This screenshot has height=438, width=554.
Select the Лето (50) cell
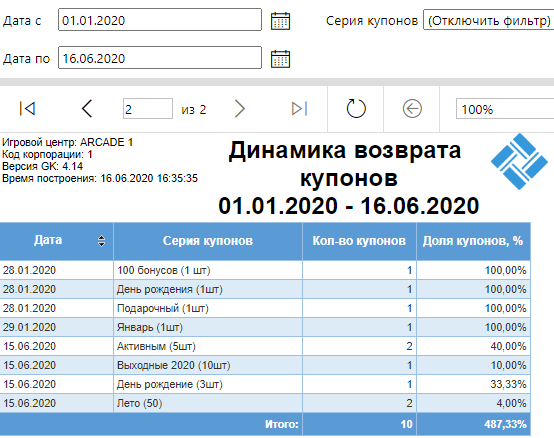(x=208, y=403)
